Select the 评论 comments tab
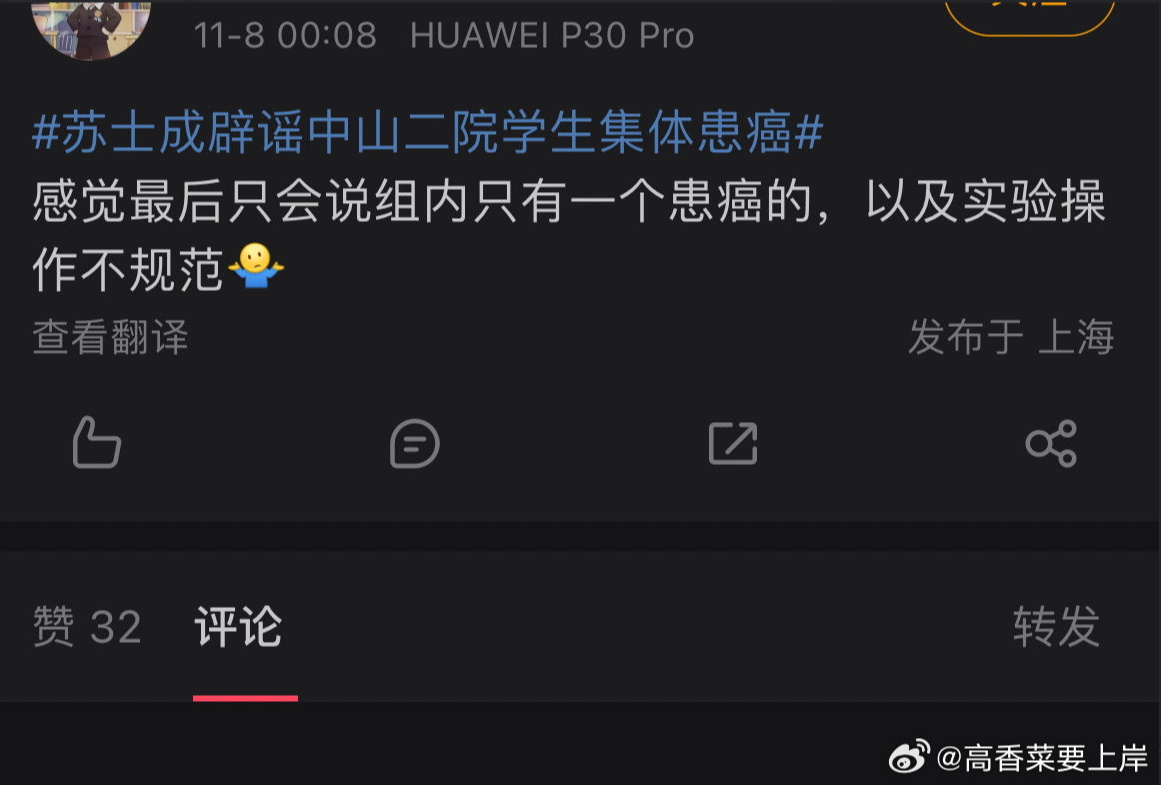1161x785 pixels. tap(238, 627)
